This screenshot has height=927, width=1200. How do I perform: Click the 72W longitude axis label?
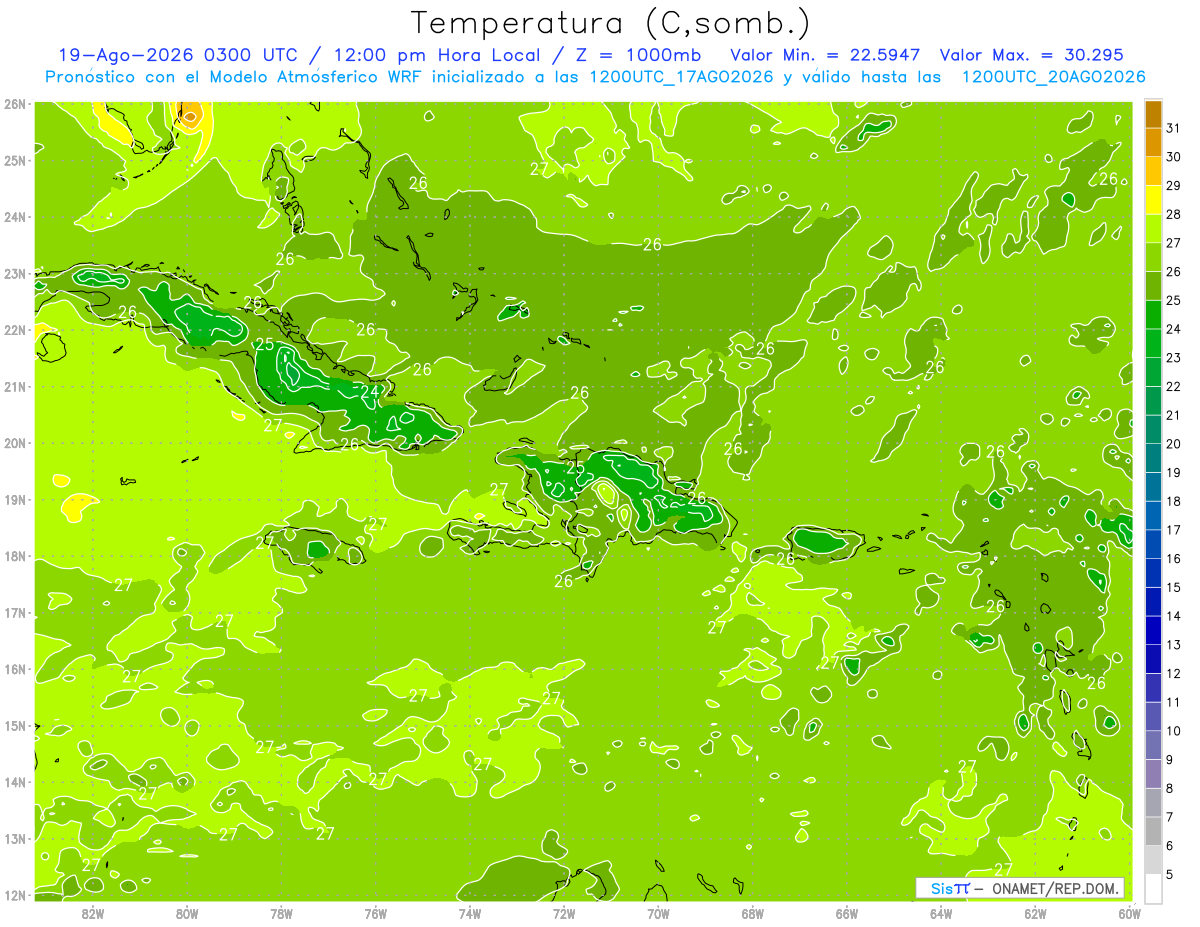click(564, 913)
